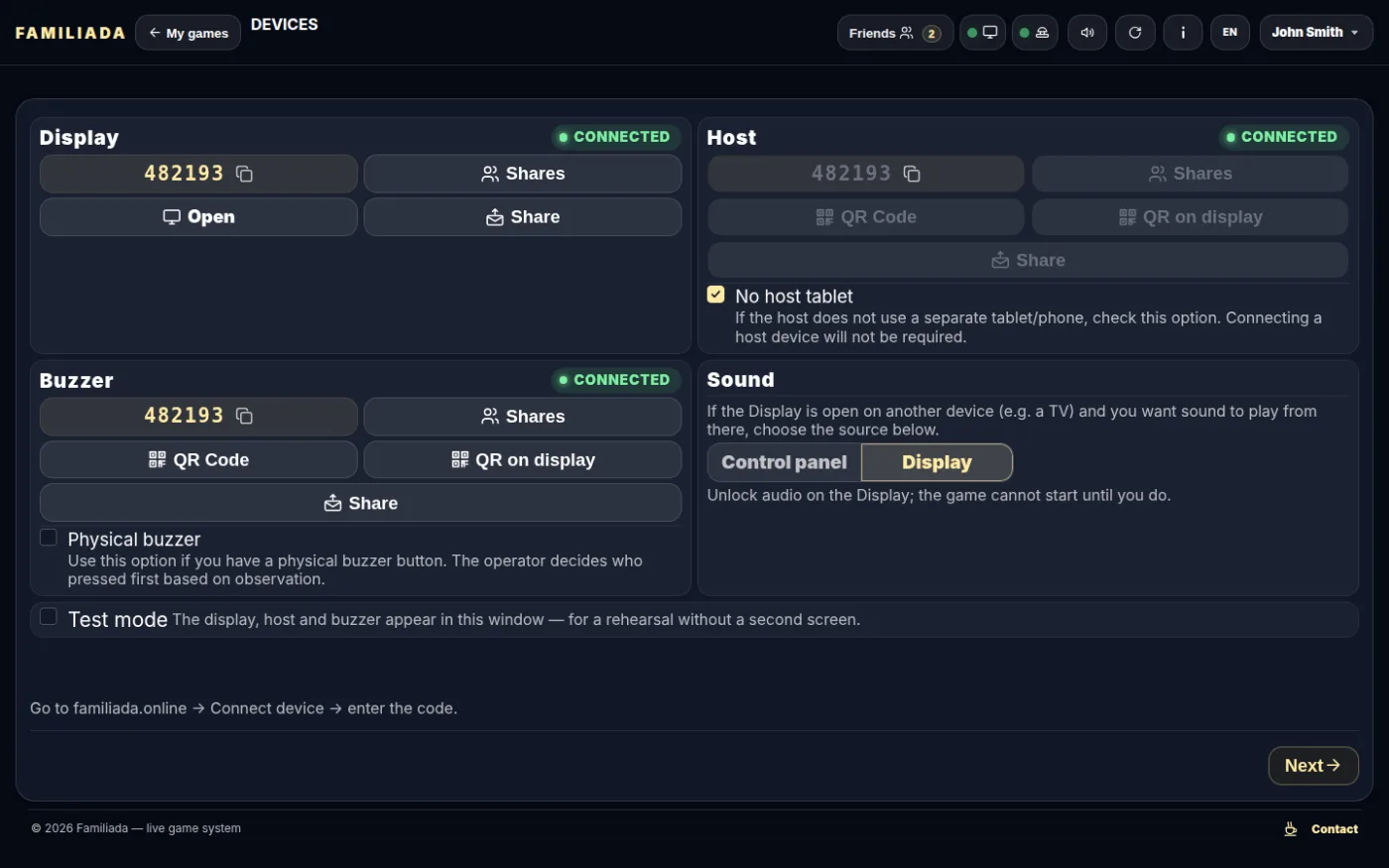Open Shares in the Display panel

523,174
